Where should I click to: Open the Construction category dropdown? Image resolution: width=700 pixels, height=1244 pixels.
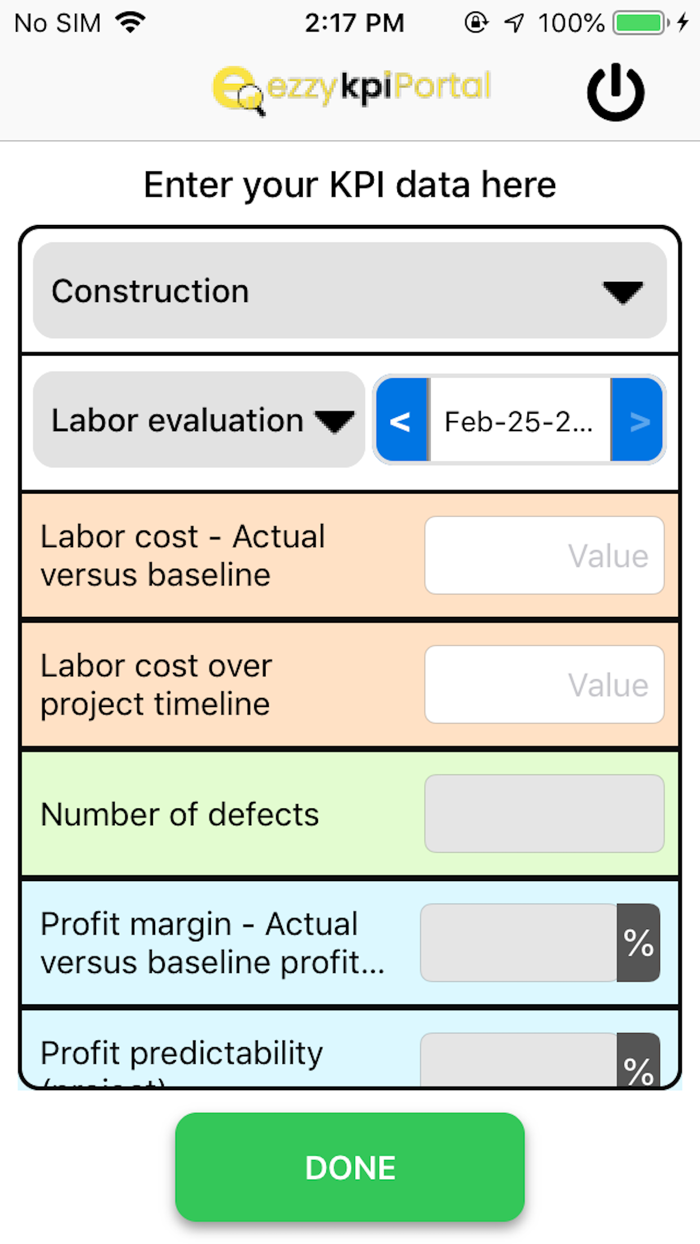pos(350,291)
